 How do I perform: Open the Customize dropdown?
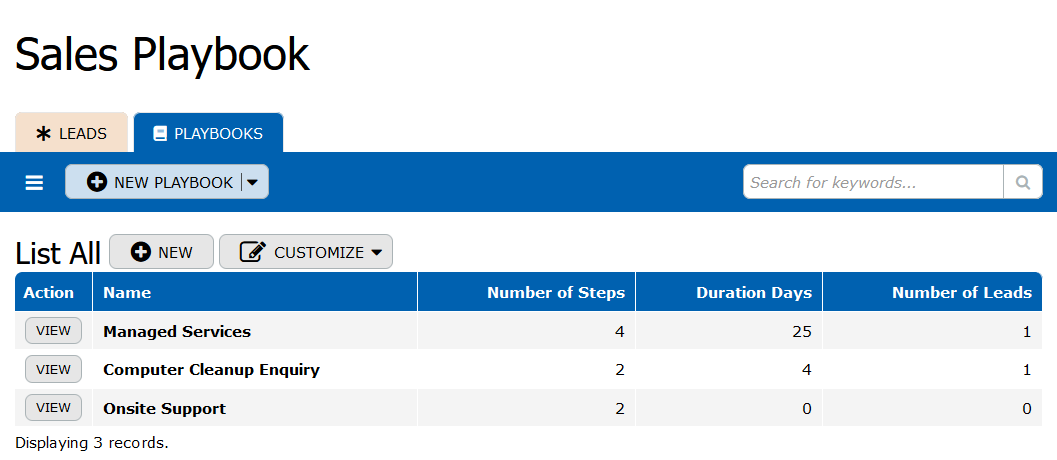coord(306,252)
